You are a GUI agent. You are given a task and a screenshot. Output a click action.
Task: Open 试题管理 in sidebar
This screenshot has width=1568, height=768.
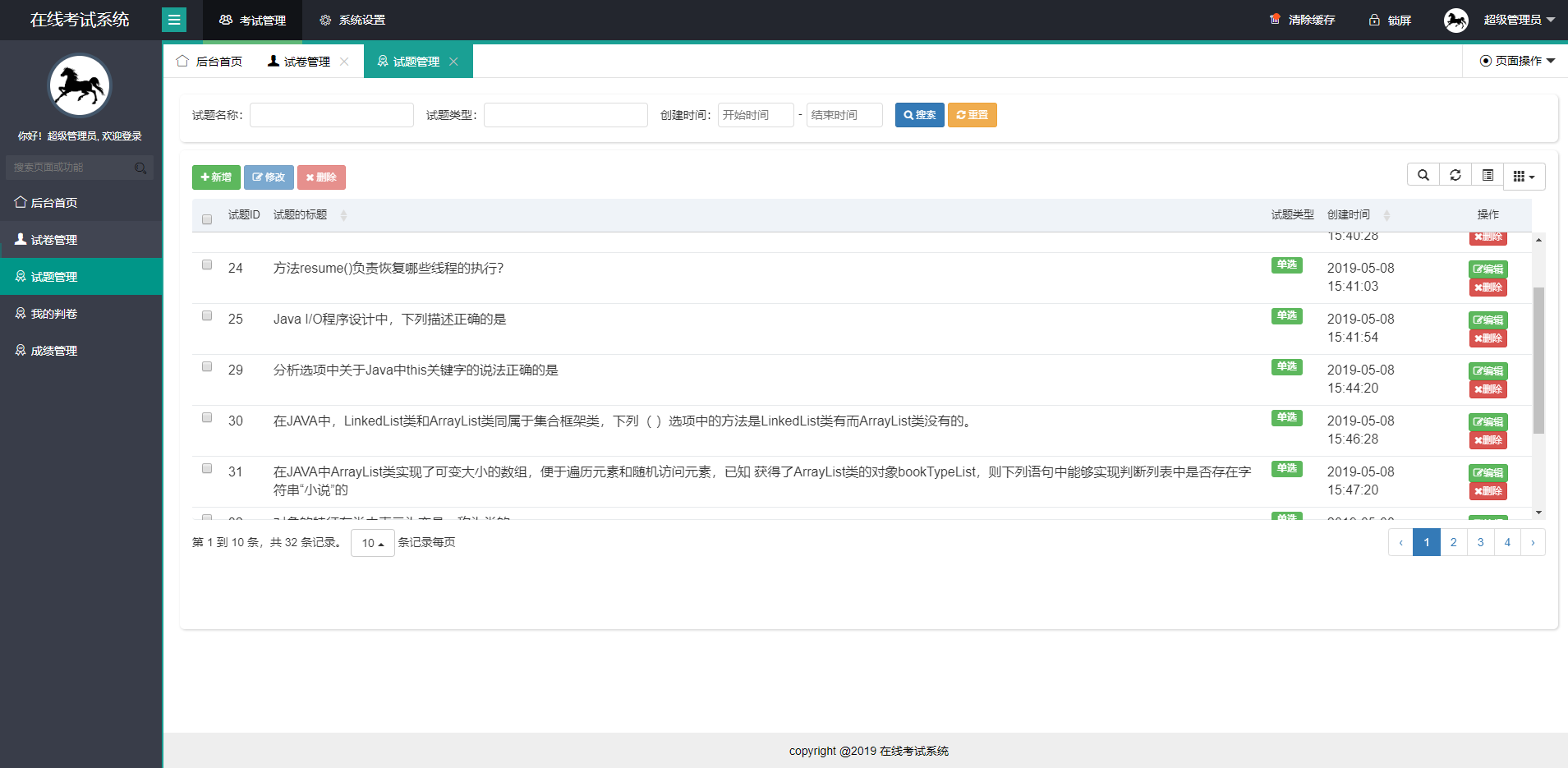(x=81, y=277)
